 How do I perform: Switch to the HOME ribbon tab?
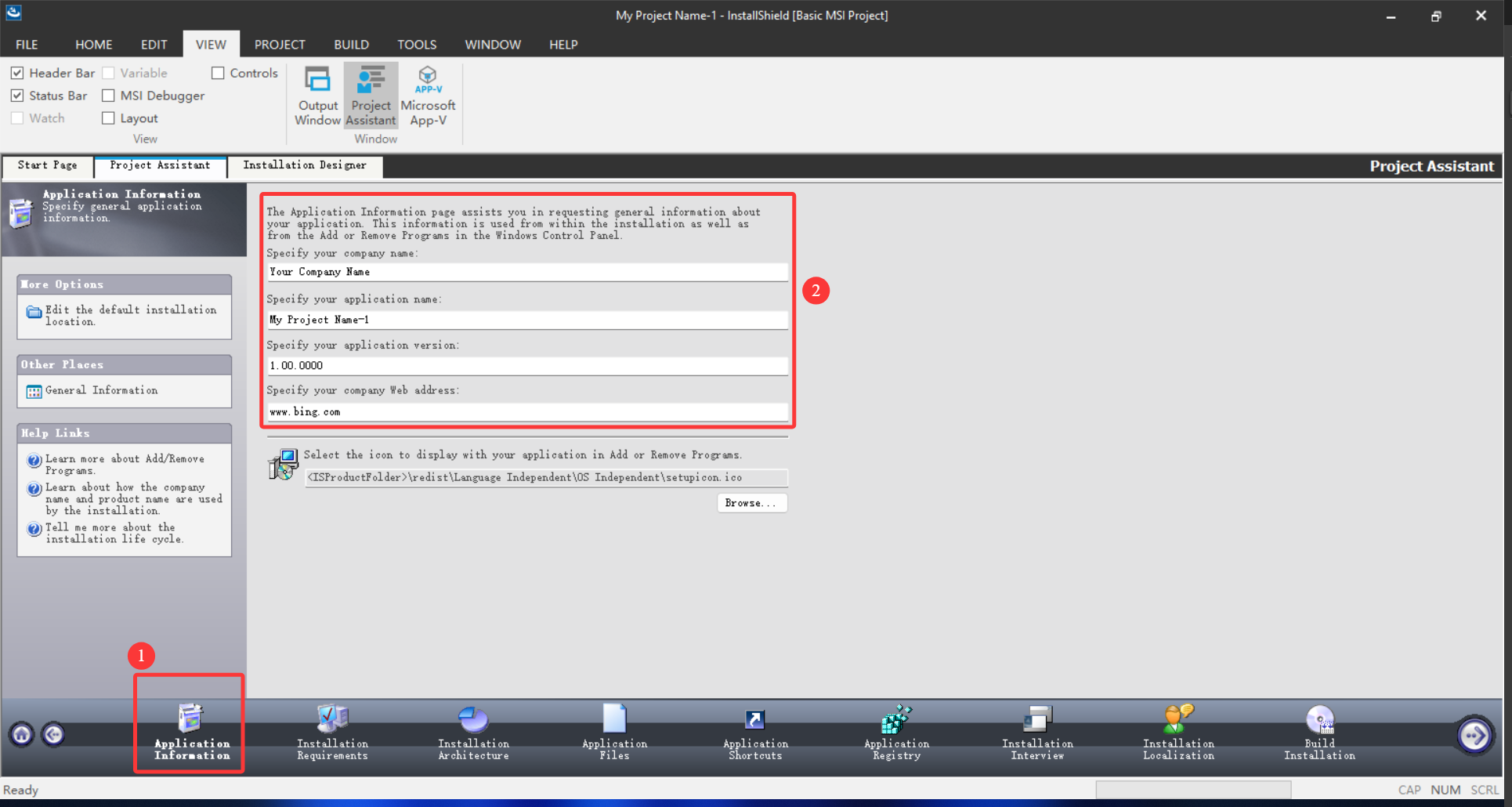(x=93, y=45)
